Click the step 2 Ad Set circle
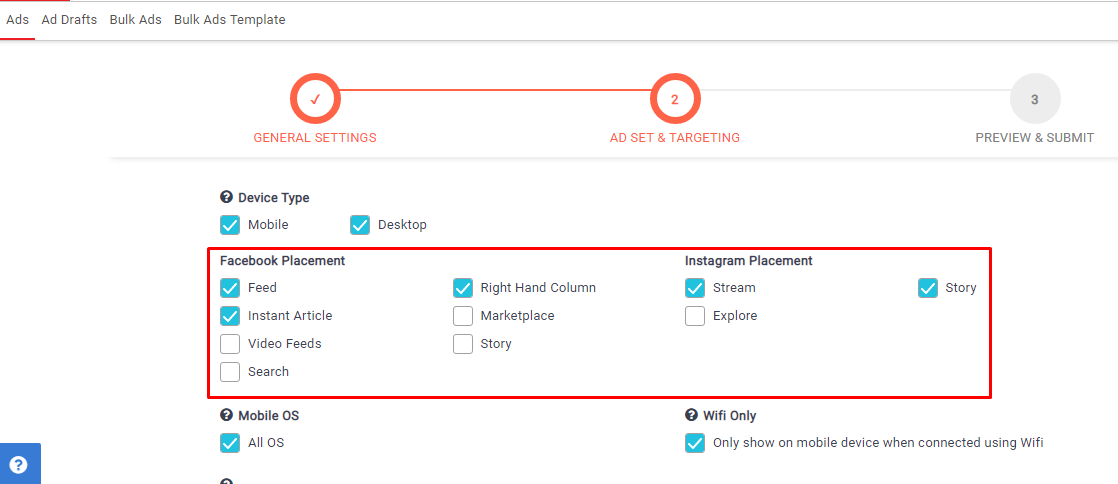 click(675, 99)
